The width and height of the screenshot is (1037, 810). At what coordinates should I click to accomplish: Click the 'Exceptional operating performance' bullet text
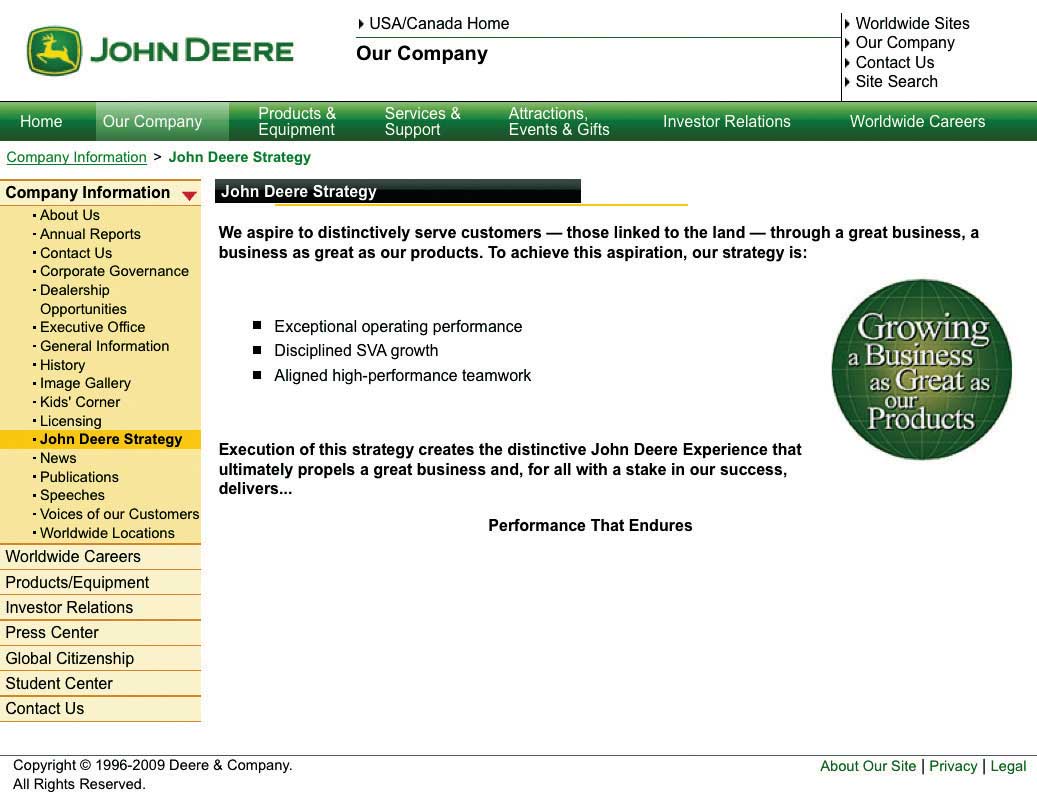[x=398, y=327]
